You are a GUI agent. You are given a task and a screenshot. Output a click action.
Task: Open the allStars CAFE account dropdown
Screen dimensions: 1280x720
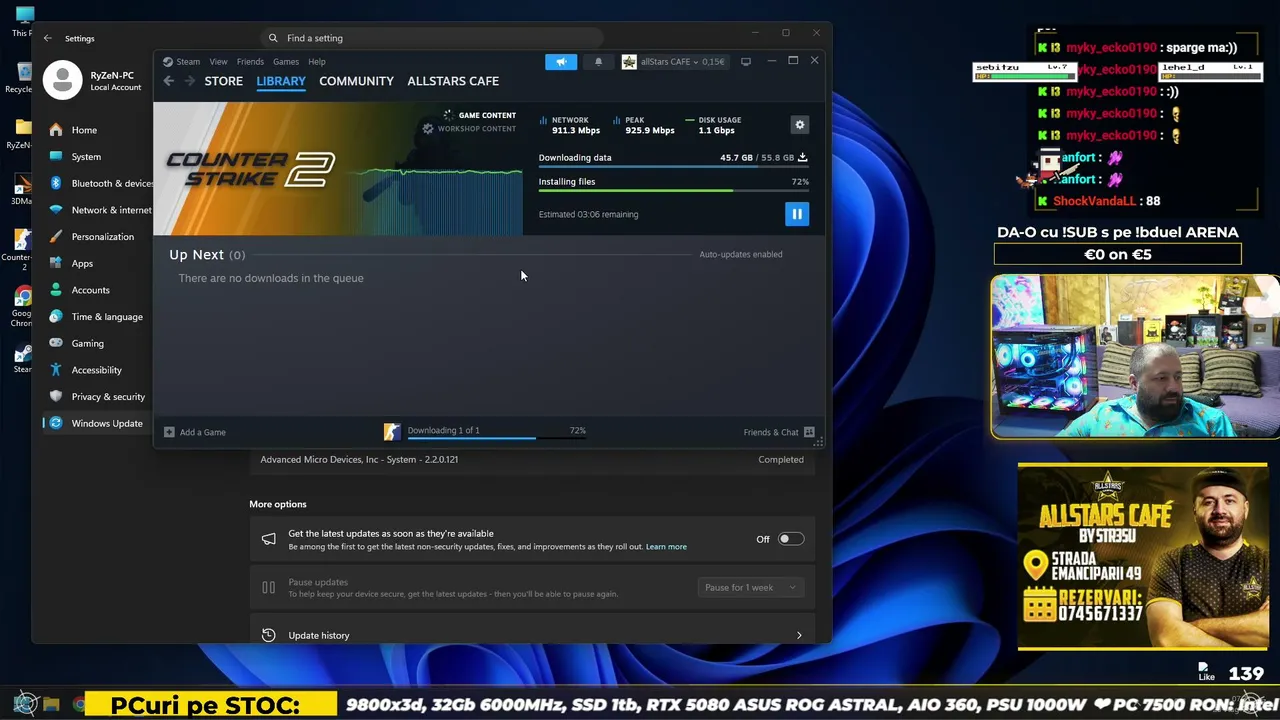674,62
